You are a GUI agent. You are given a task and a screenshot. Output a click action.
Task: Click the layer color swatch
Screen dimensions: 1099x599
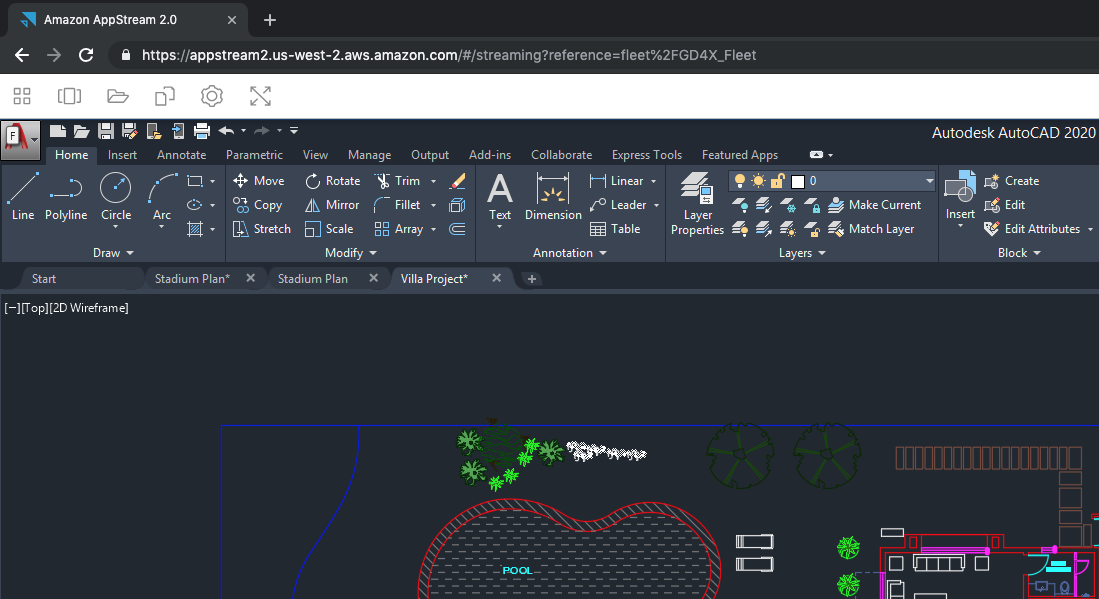point(797,181)
